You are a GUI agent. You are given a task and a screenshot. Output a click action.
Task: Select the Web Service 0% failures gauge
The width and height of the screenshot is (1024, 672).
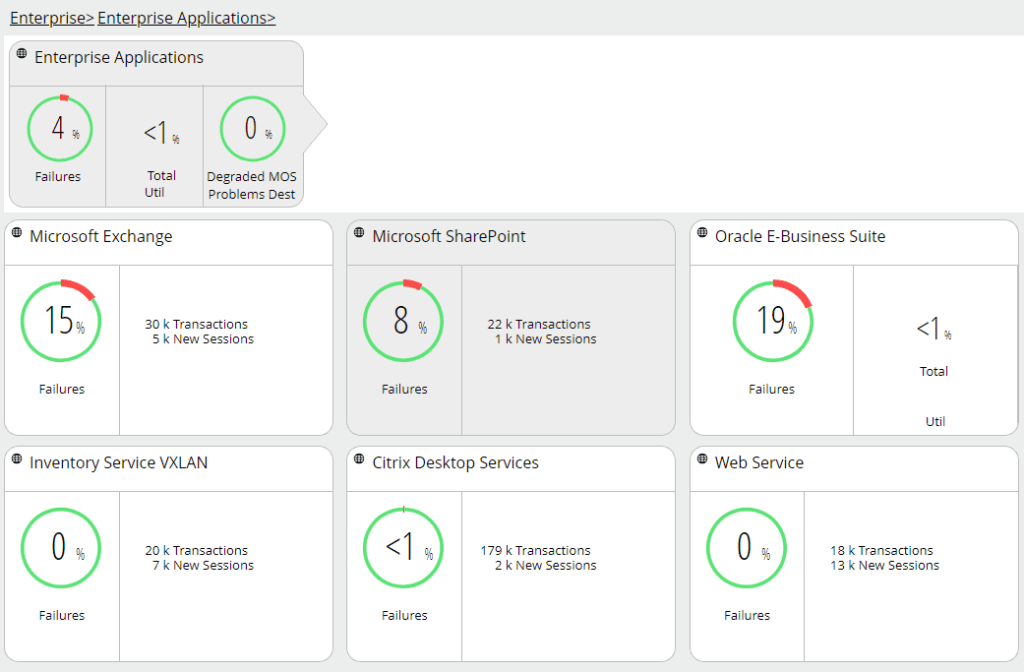[x=746, y=547]
